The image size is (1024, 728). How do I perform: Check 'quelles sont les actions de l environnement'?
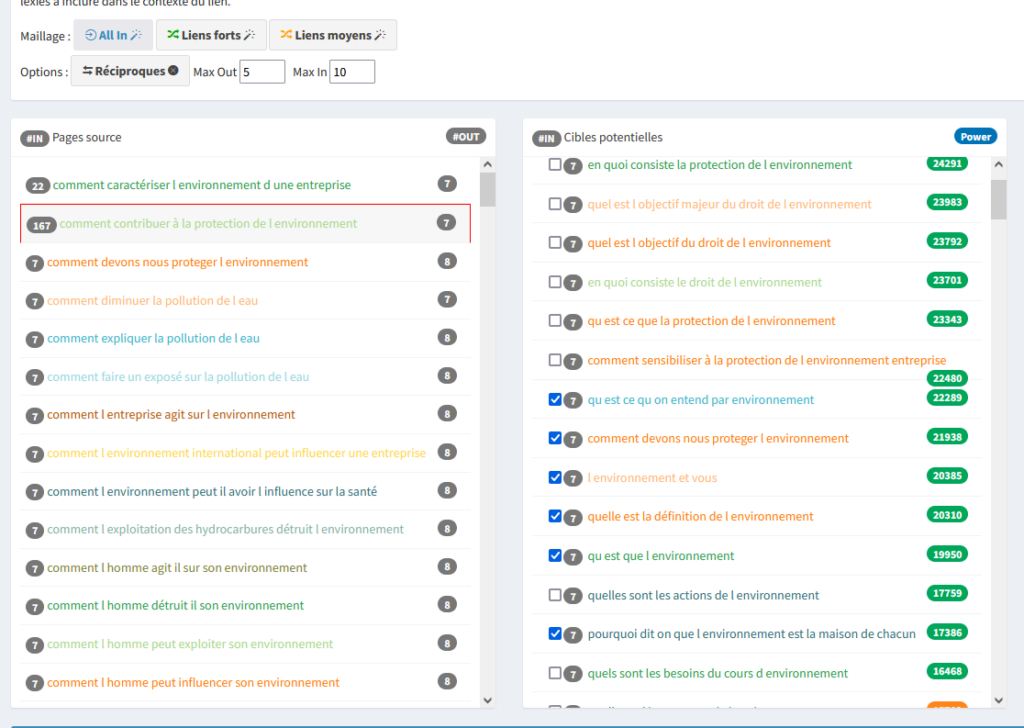(555, 595)
